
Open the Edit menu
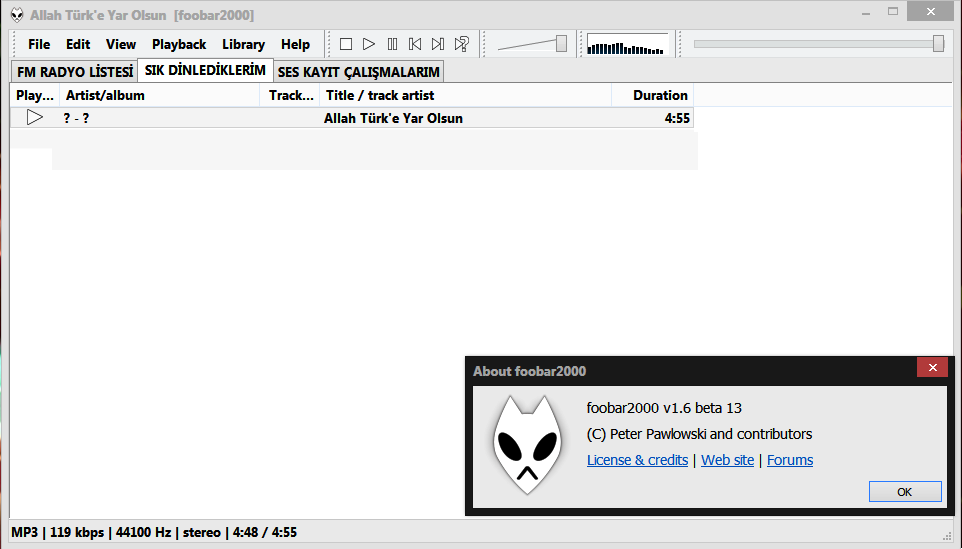[78, 44]
